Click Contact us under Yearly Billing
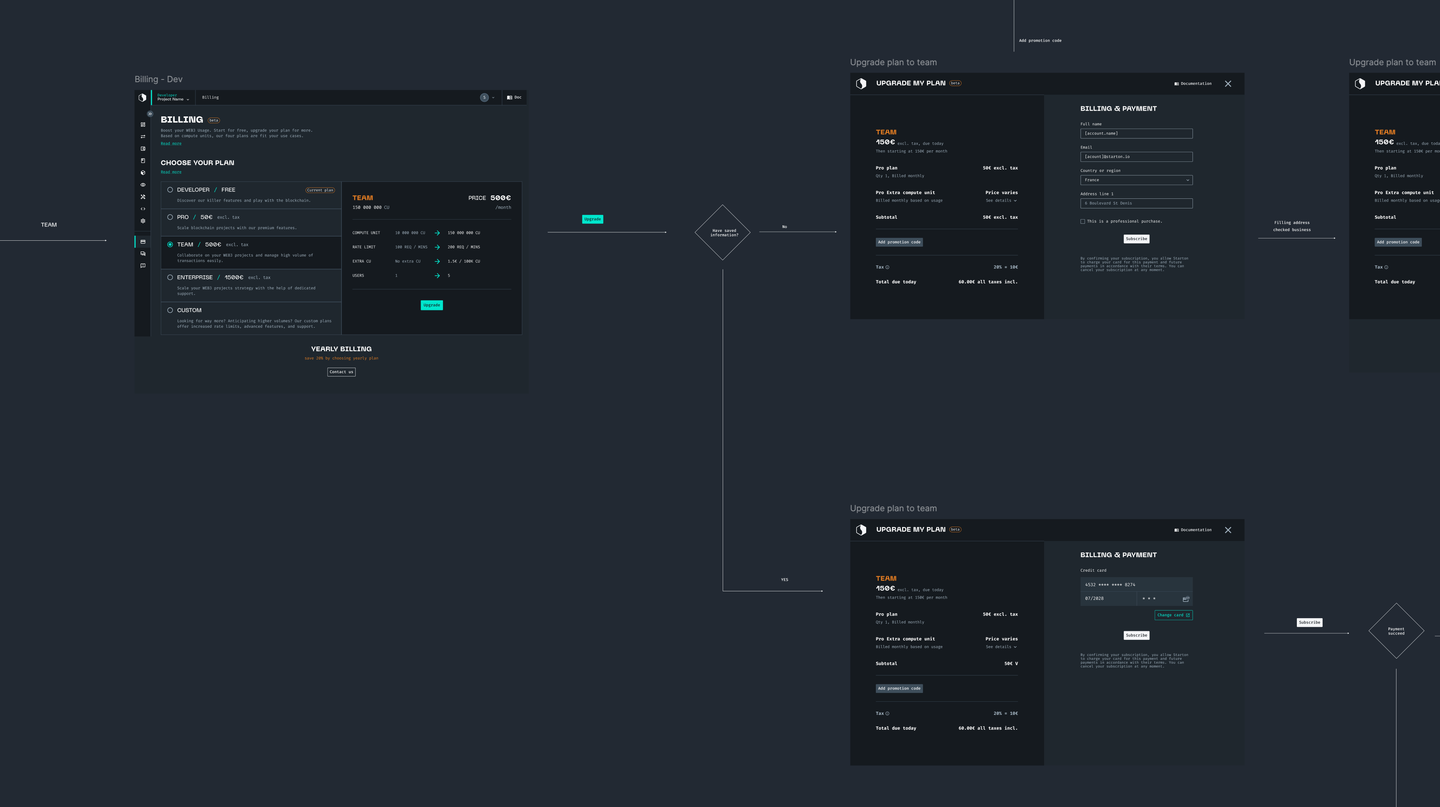Viewport: 1440px width, 807px height. click(341, 372)
